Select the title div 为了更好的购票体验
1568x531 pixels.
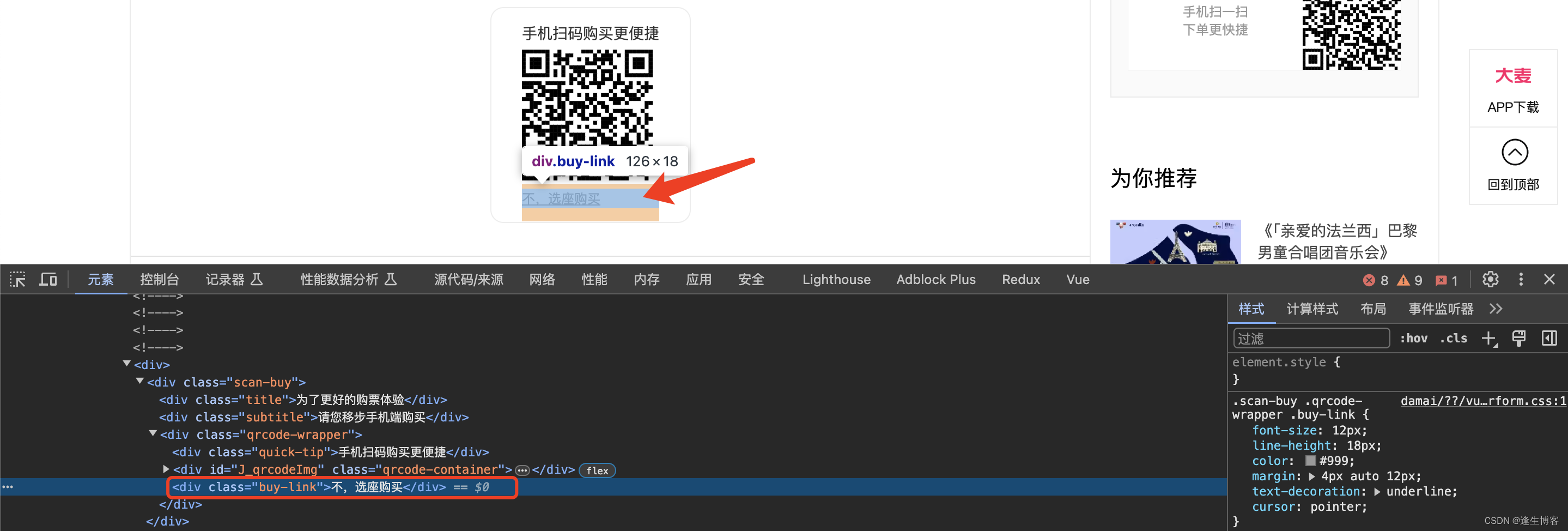coord(303,400)
